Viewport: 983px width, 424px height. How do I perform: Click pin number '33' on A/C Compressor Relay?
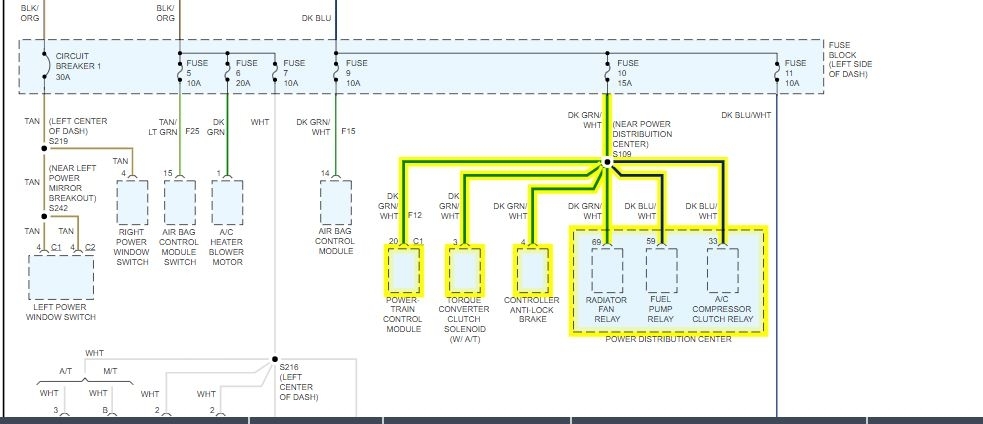713,241
